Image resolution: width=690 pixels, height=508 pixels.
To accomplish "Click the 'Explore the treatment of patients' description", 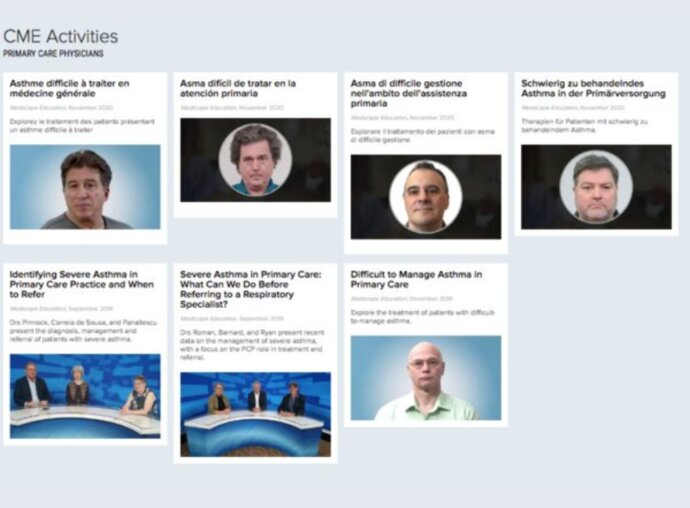I will click(x=423, y=317).
